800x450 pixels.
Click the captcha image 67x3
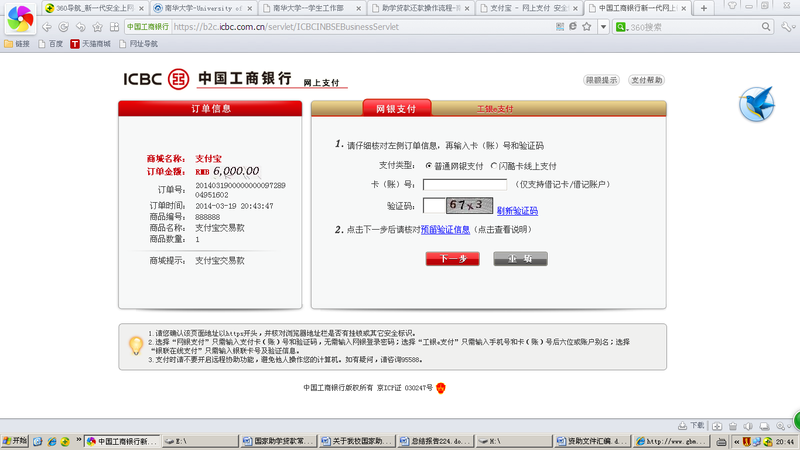click(x=469, y=205)
